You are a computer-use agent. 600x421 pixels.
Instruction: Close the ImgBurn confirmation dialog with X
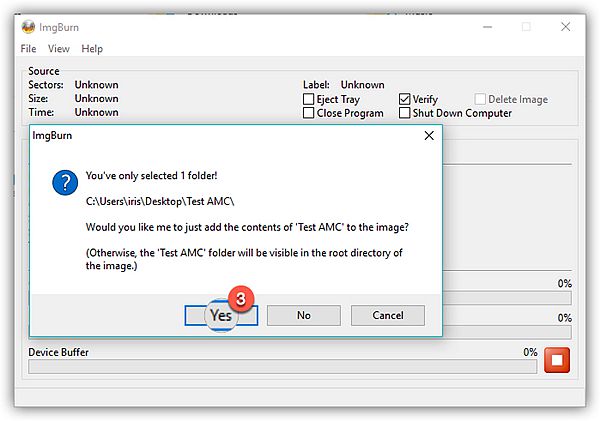tap(428, 135)
